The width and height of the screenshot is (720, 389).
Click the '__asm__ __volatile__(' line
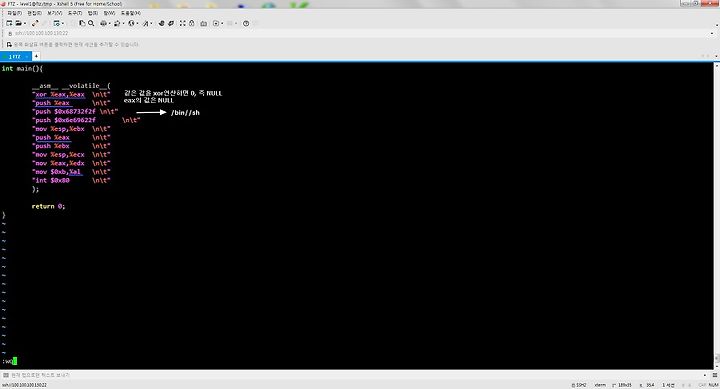pyautogui.click(x=71, y=86)
